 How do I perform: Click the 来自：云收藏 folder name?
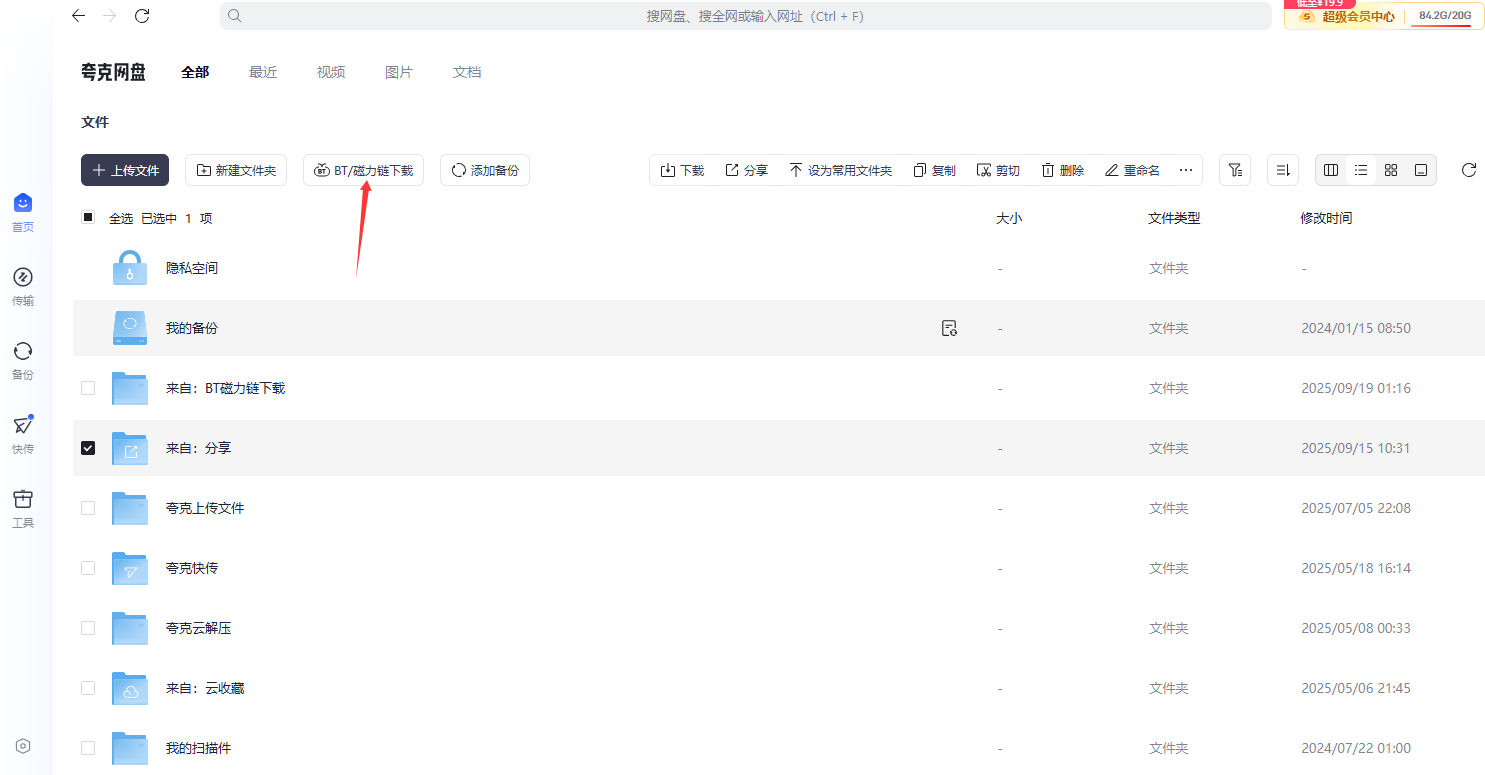(x=205, y=688)
